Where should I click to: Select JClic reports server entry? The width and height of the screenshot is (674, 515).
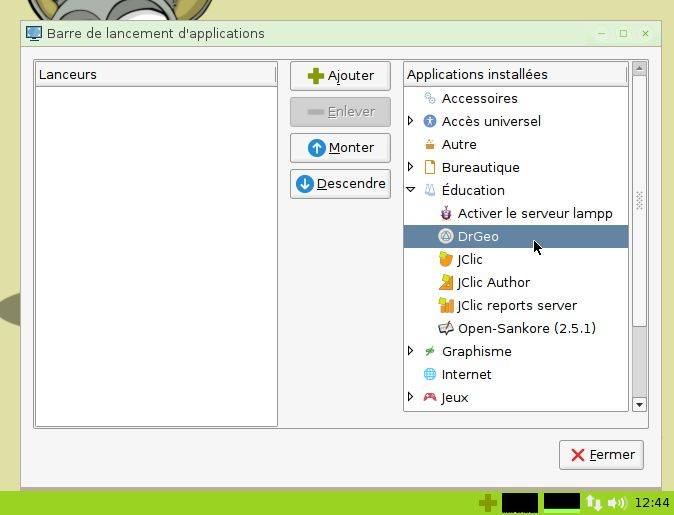516,306
